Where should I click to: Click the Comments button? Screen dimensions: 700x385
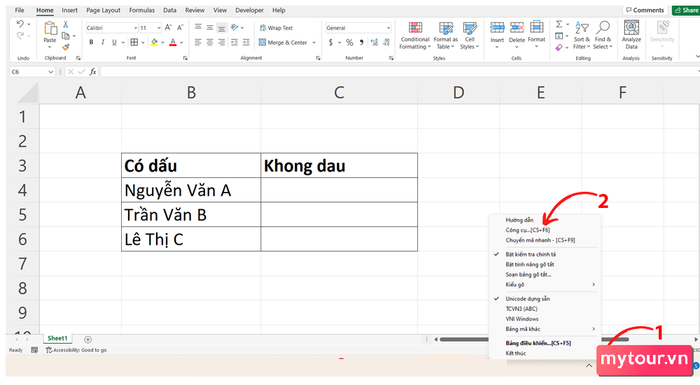(x=645, y=10)
